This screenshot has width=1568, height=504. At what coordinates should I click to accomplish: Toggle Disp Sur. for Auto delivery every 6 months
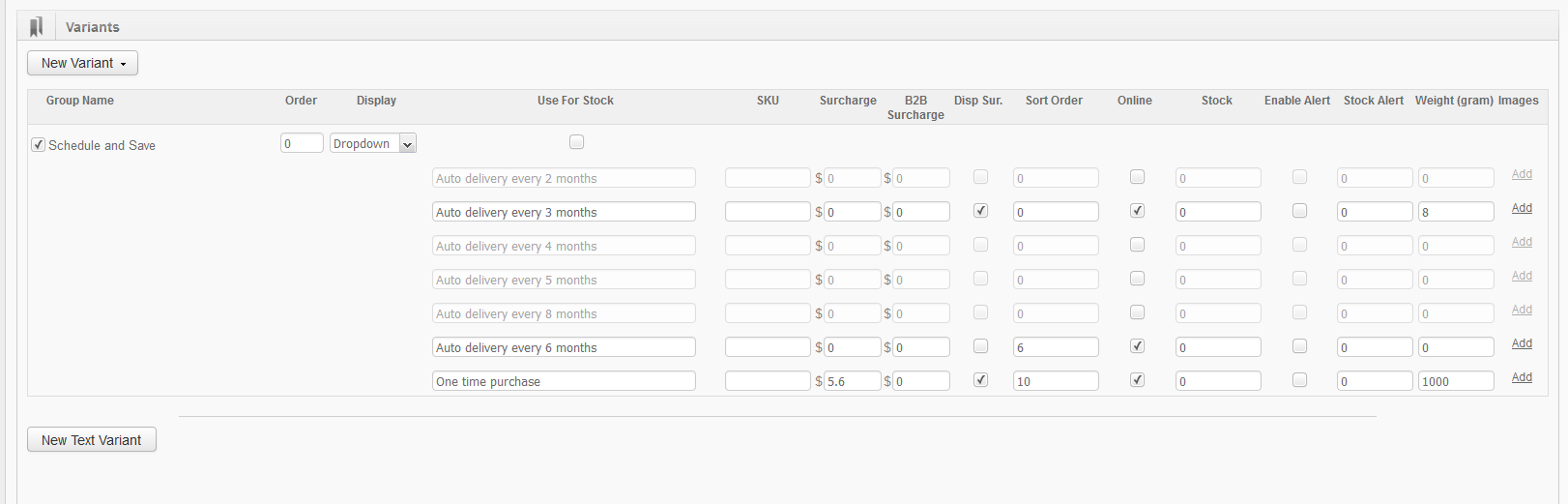[981, 346]
